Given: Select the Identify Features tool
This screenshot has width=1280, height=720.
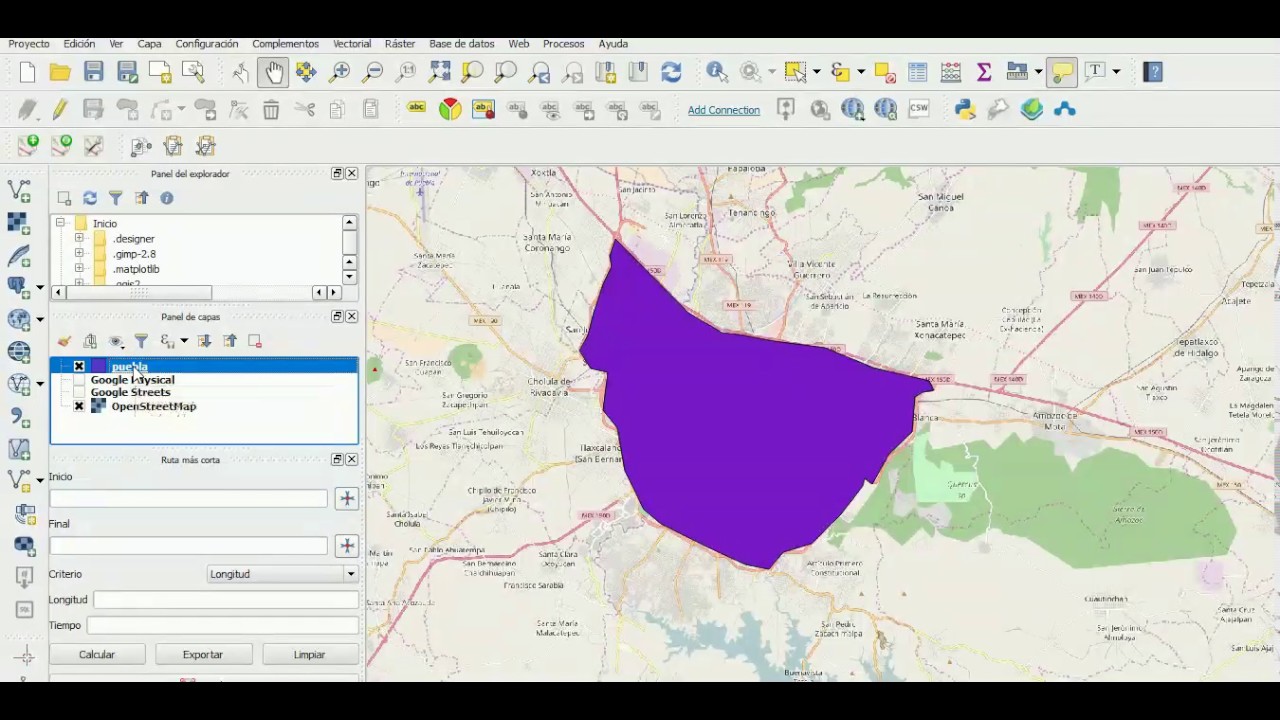Looking at the screenshot, I should [x=716, y=72].
